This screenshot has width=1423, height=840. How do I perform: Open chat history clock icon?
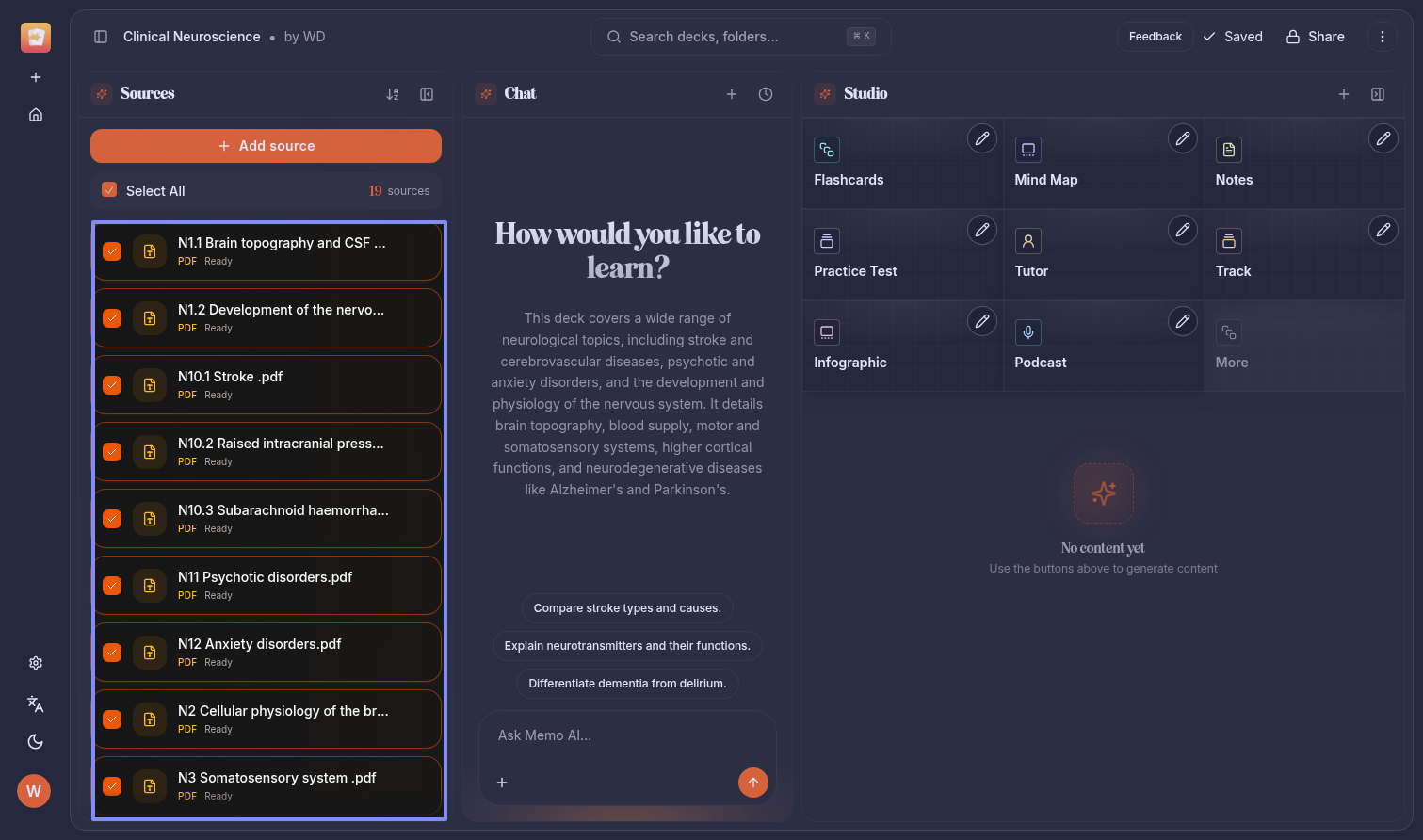[766, 94]
